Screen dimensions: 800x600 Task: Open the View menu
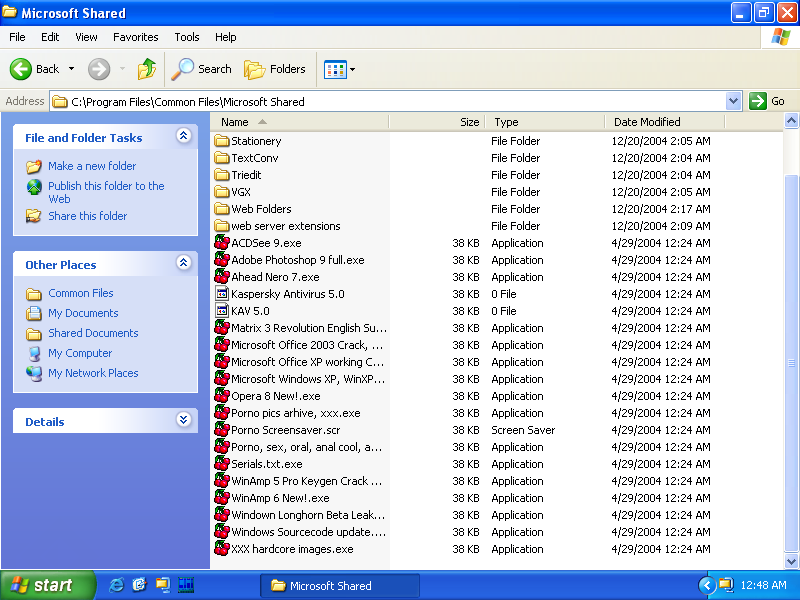86,37
